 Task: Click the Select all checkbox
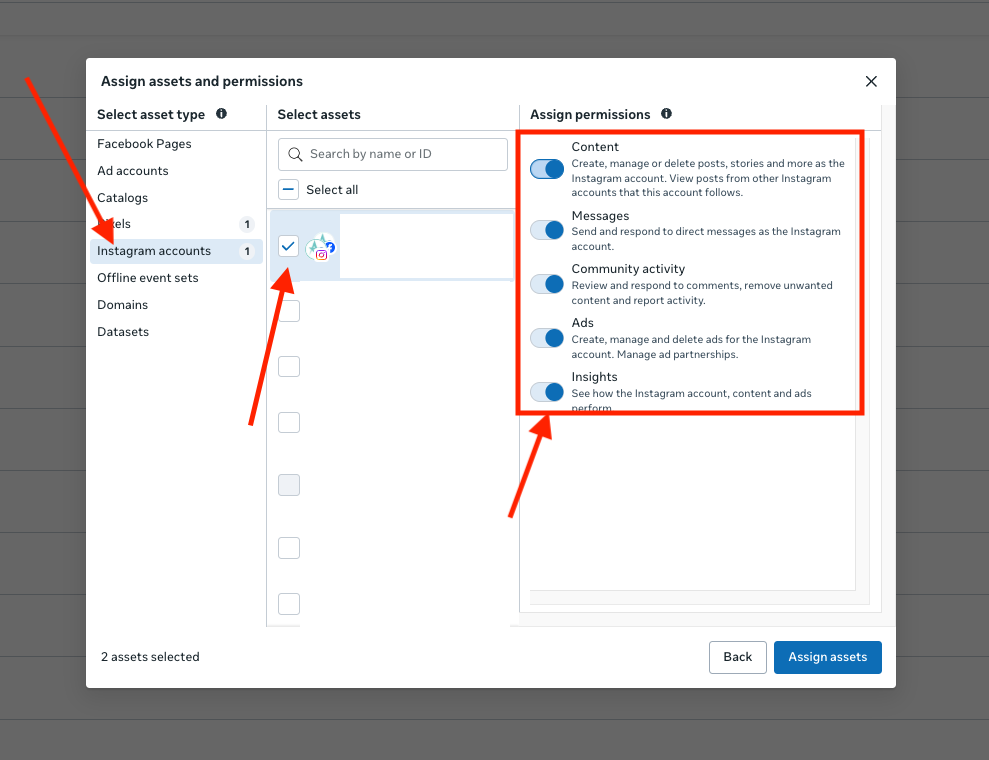point(288,190)
